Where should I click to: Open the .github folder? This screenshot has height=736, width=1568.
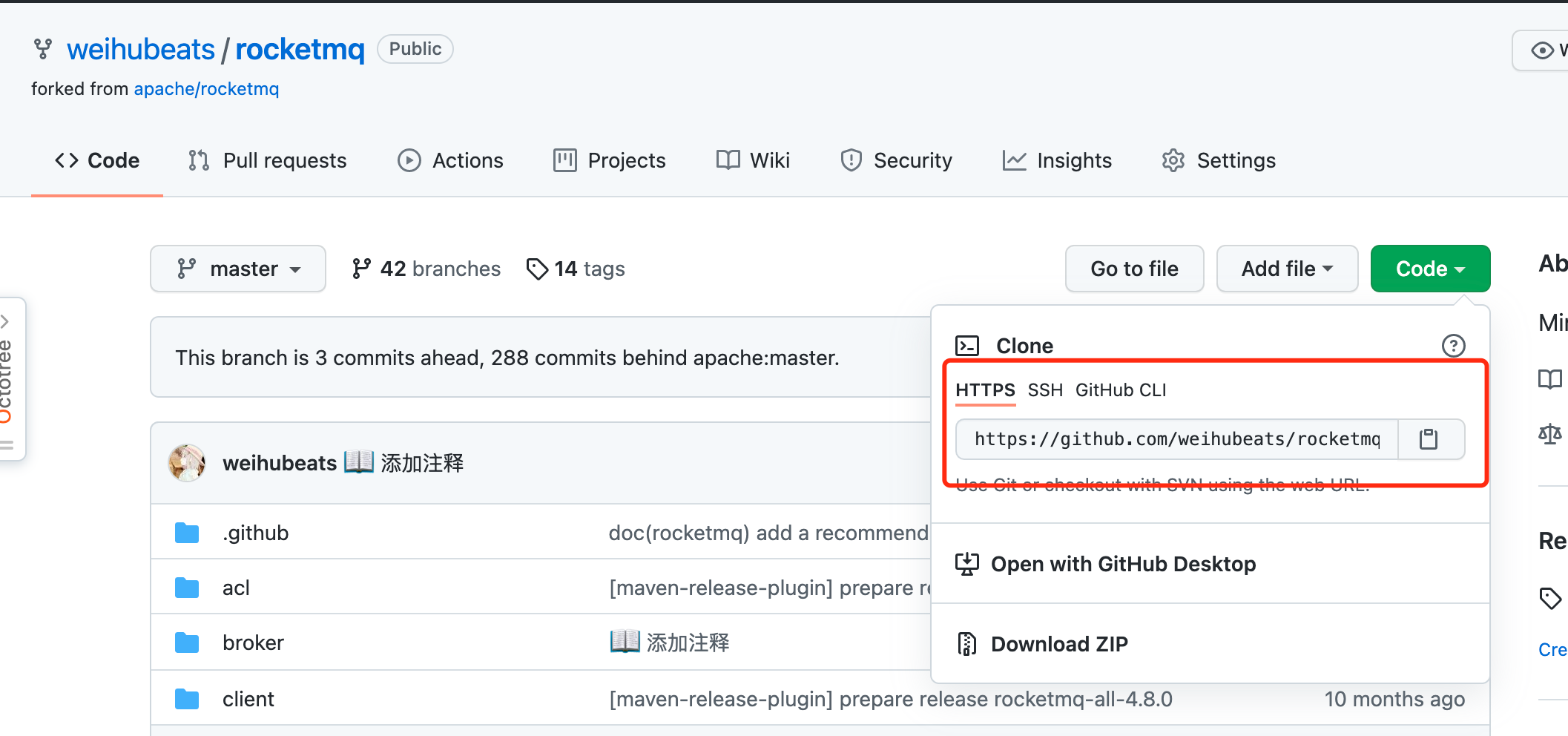pyautogui.click(x=255, y=533)
